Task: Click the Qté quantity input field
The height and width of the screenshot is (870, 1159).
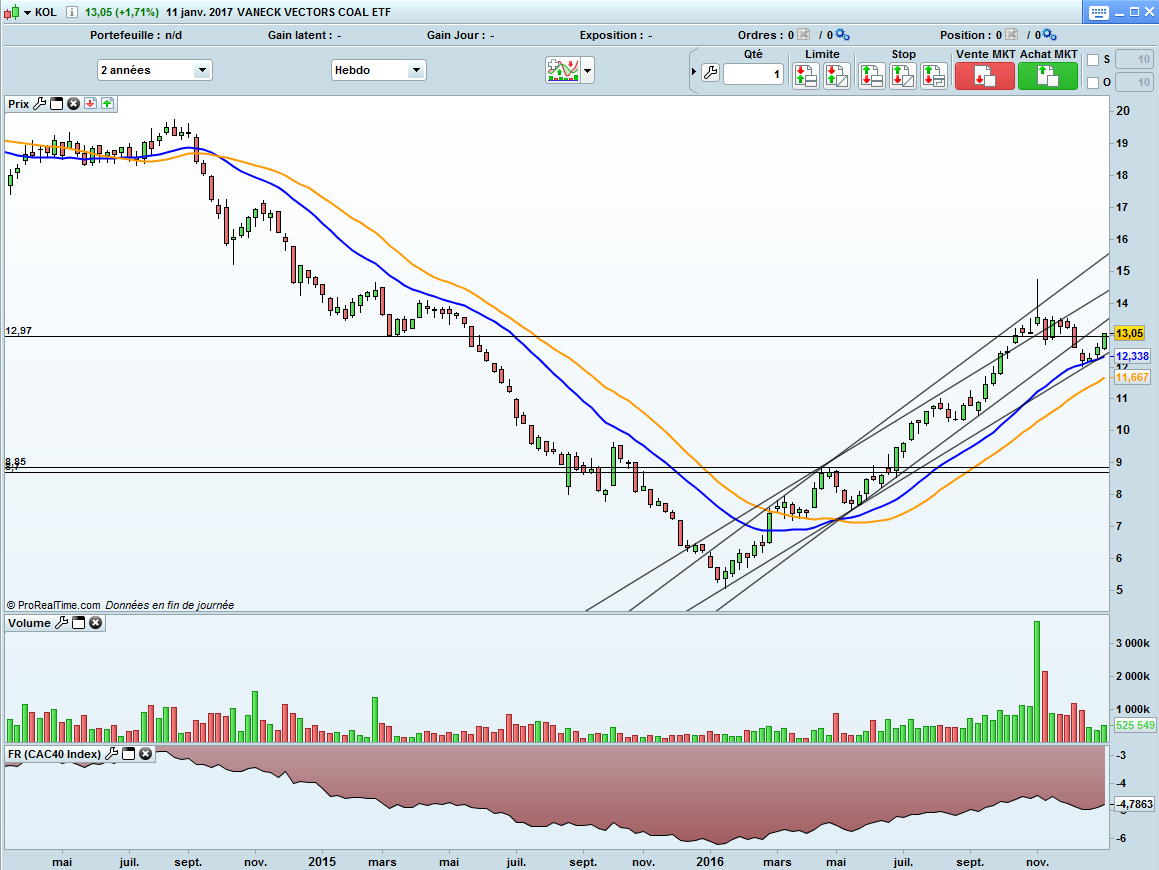Action: click(x=753, y=74)
